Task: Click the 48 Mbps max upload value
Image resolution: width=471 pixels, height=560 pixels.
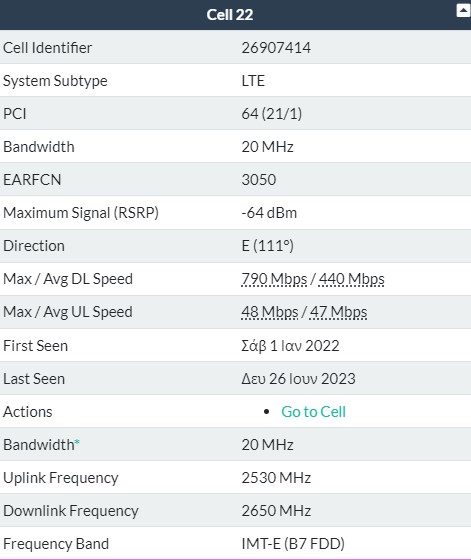Action: tap(270, 312)
